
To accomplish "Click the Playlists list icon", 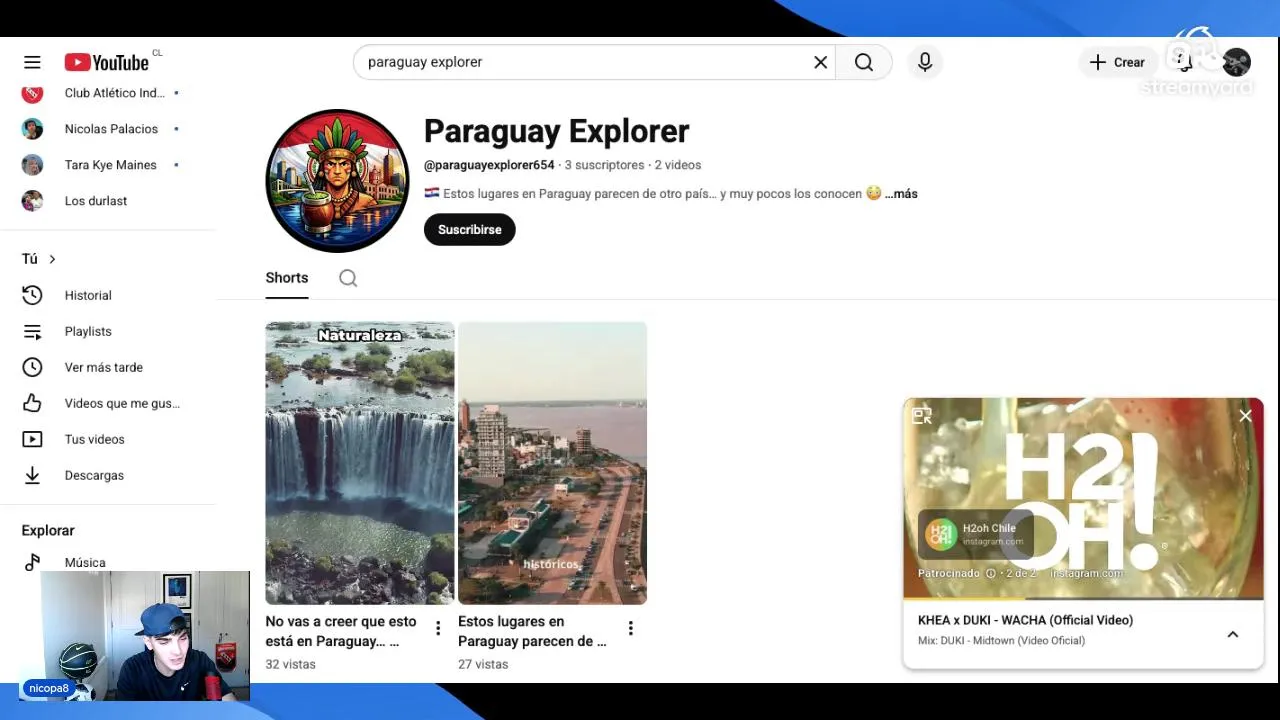I will [x=32, y=331].
